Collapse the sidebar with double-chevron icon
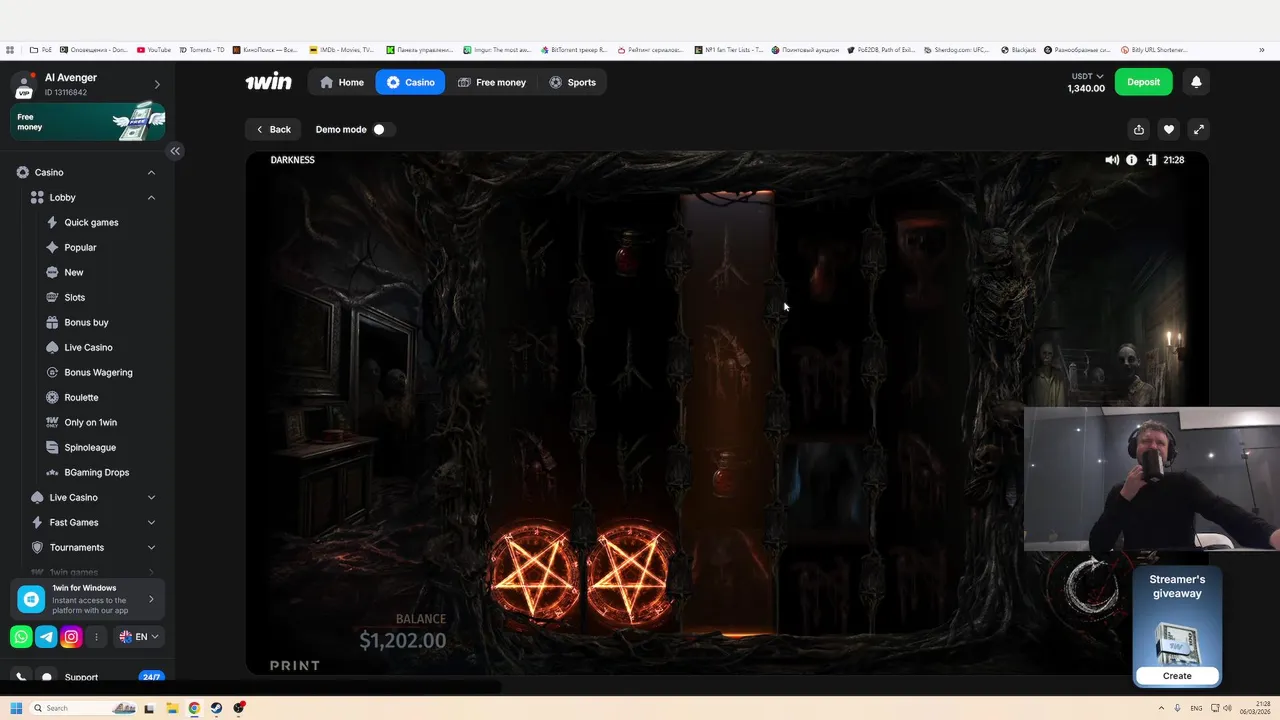This screenshot has height=720, width=1280. (x=175, y=151)
